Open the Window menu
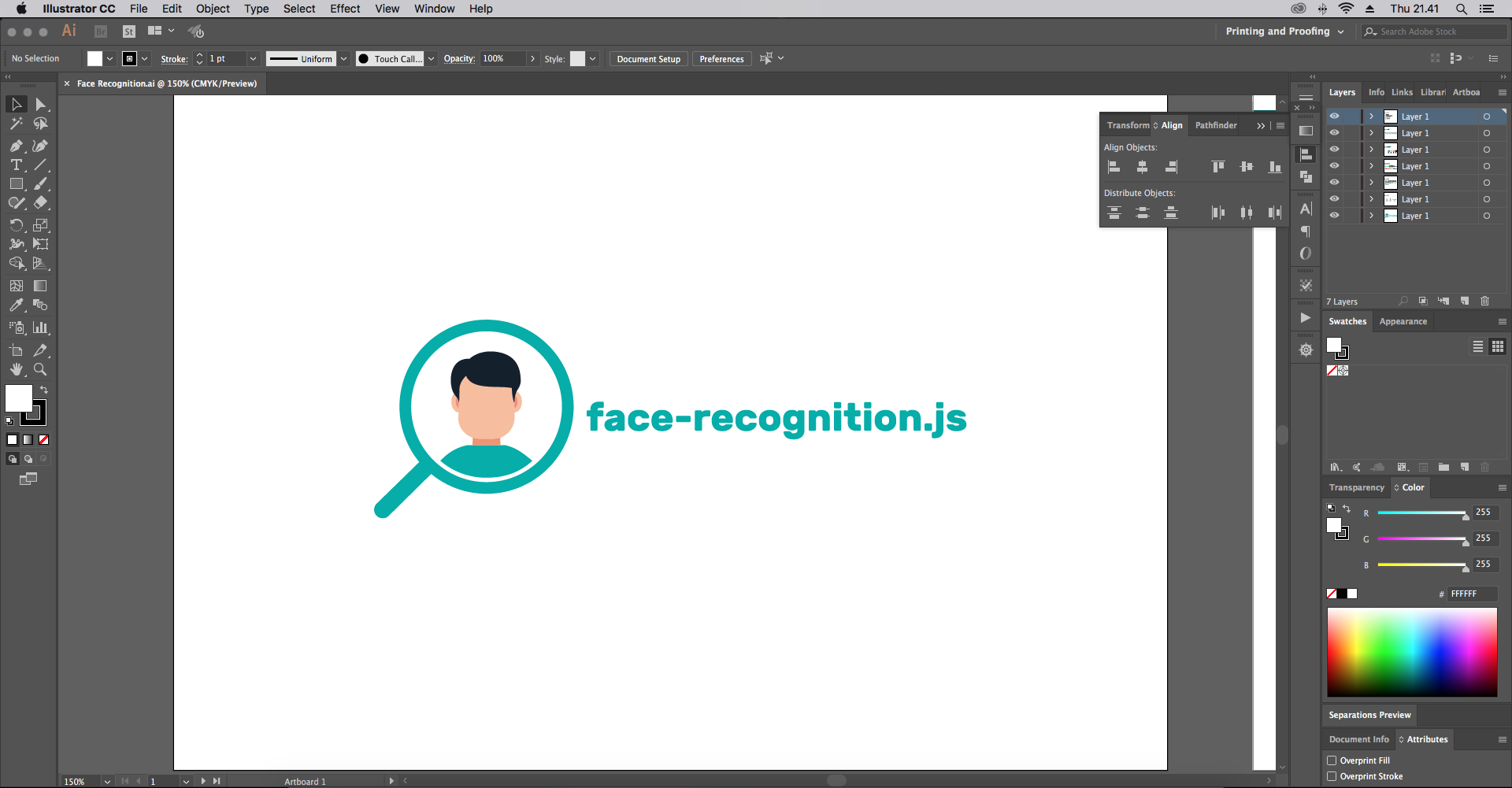The image size is (1512, 788). point(434,9)
